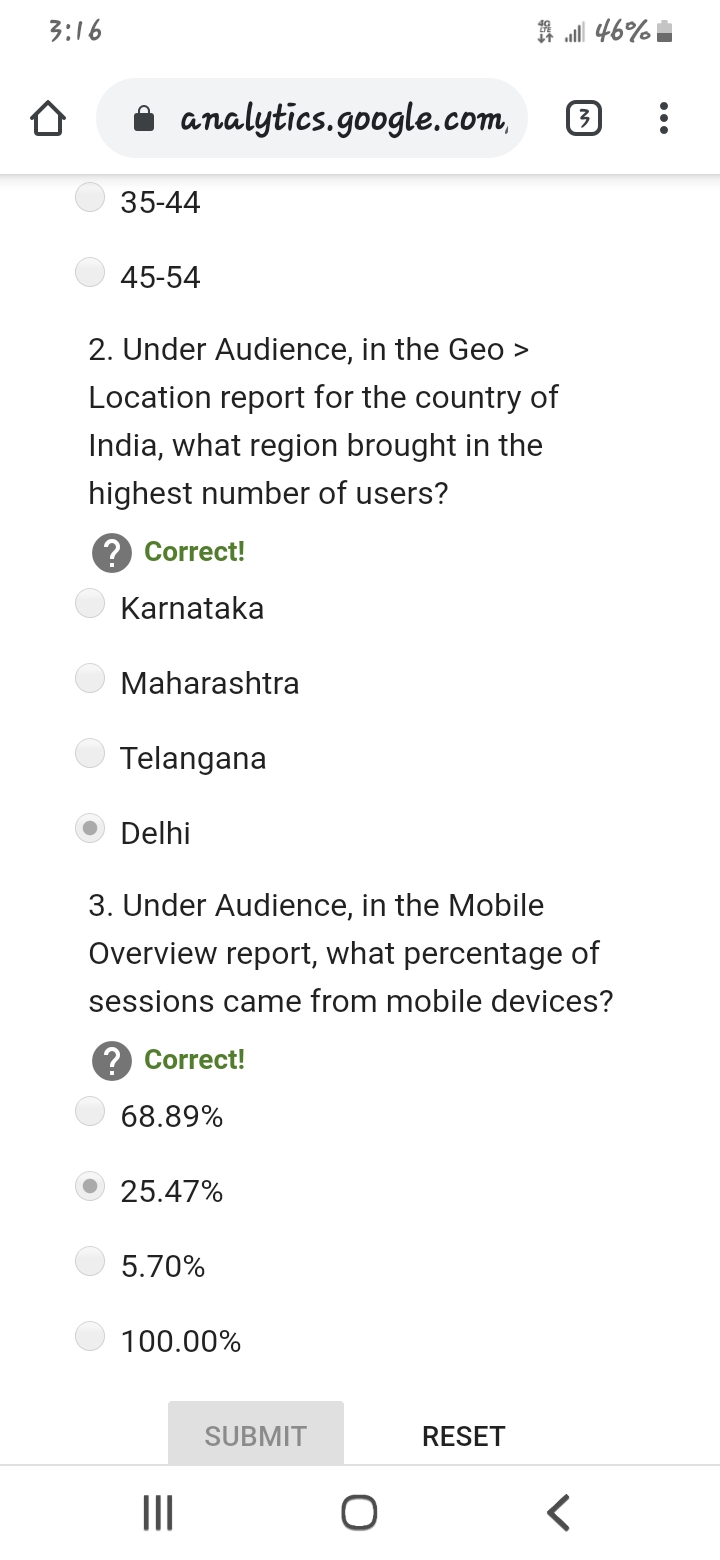Image resolution: width=720 pixels, height=1560 pixels.
Task: Tap the analytics.google.com address bar
Action: coord(311,119)
